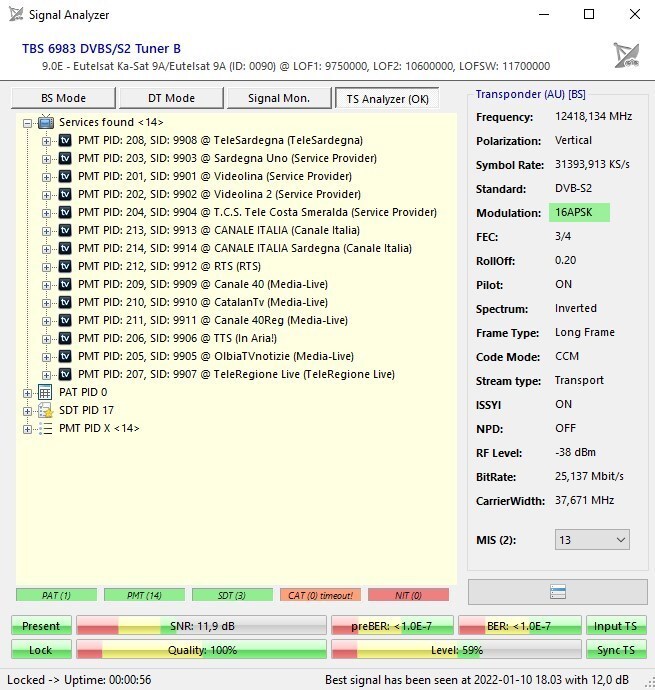The image size is (655, 690).
Task: Click the Locked uptime status bar text
Action: pos(79,680)
